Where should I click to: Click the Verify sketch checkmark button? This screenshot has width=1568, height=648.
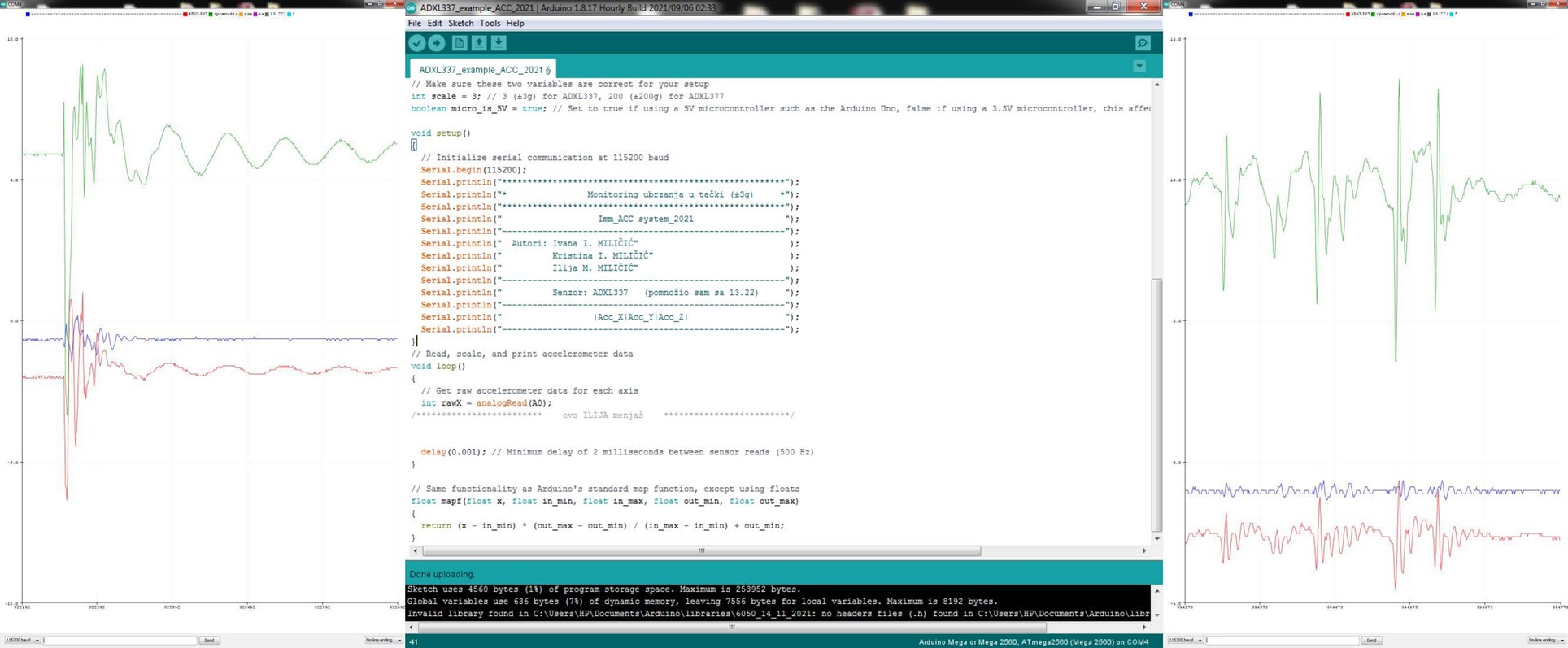pyautogui.click(x=416, y=43)
